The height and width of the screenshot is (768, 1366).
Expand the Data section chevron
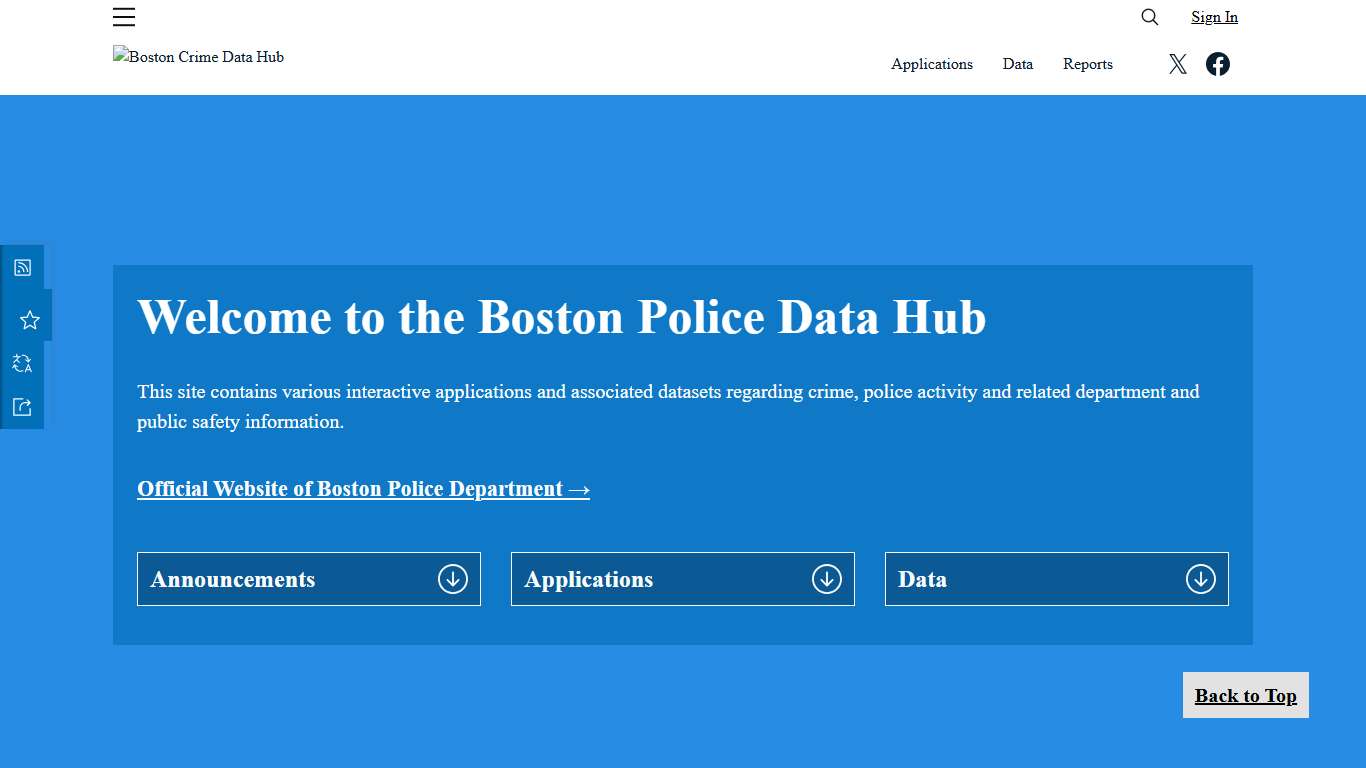tap(1200, 578)
